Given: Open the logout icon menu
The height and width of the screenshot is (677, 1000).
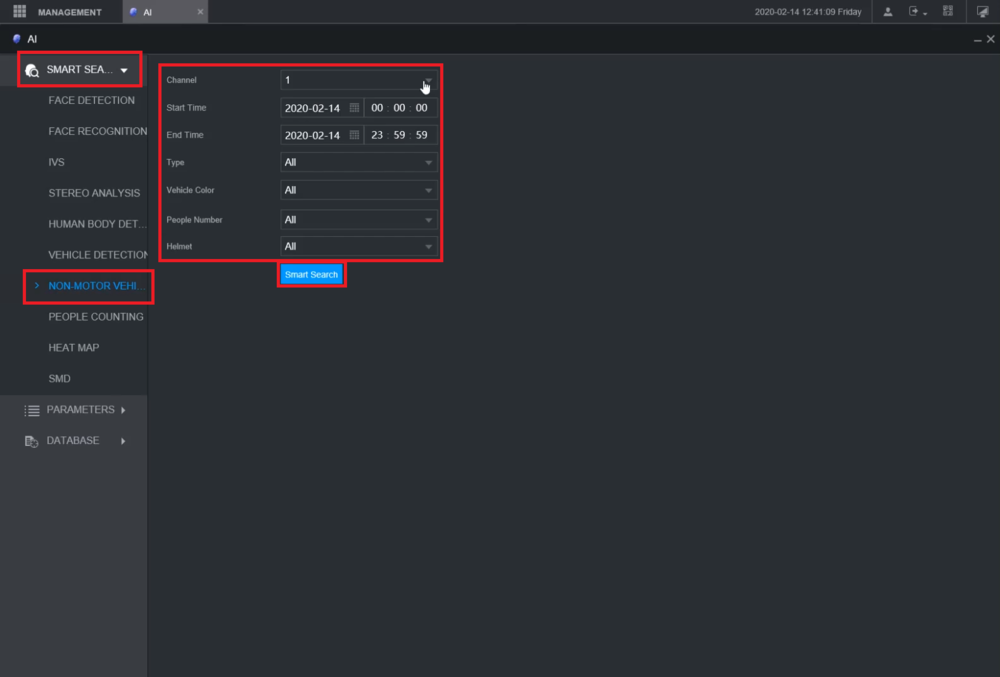Looking at the screenshot, I should coord(917,11).
